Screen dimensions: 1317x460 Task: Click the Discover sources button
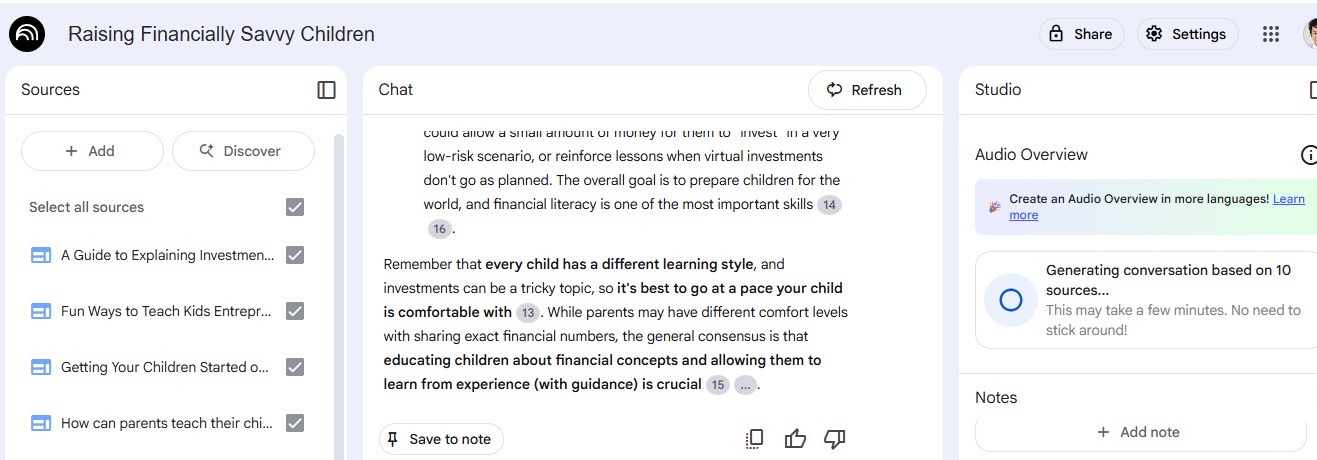[243, 151]
